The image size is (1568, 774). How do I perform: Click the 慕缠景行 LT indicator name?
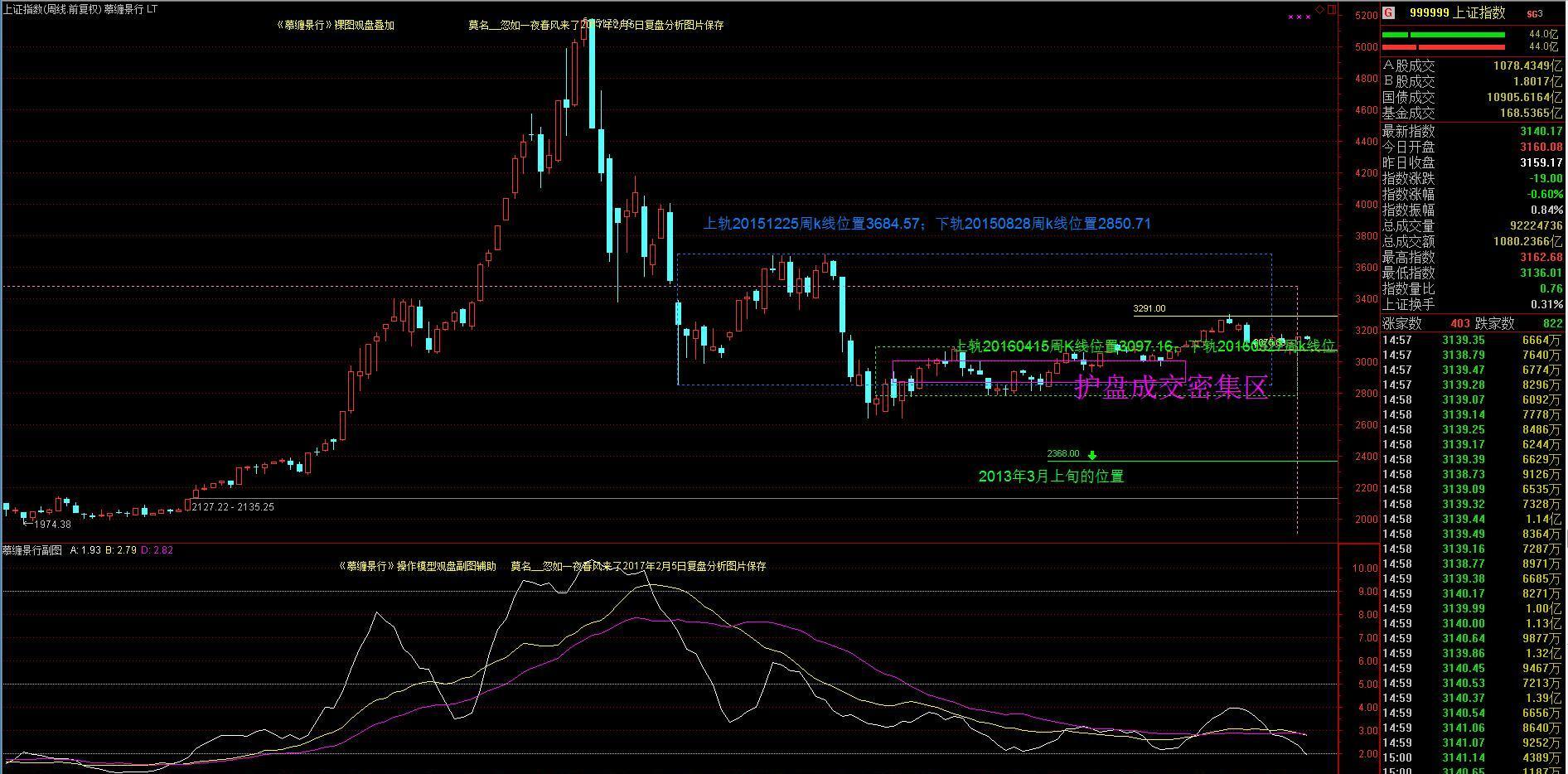[131, 9]
